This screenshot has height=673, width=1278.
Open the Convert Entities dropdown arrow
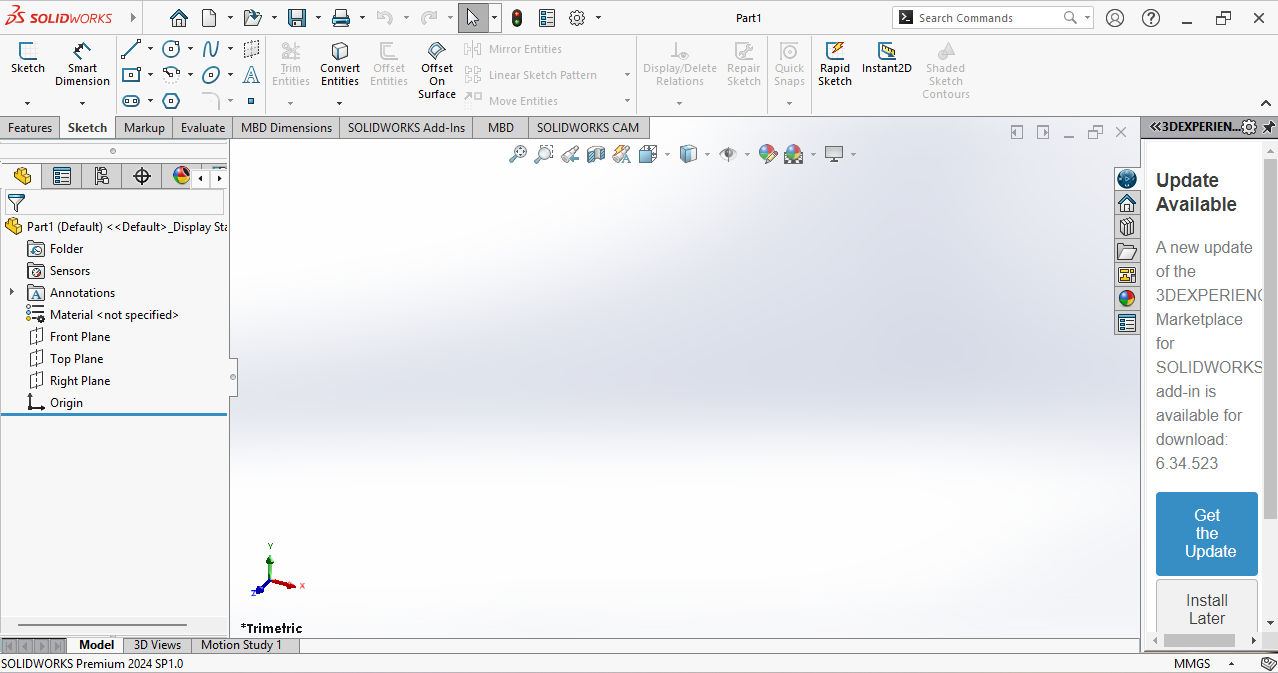pyautogui.click(x=340, y=102)
